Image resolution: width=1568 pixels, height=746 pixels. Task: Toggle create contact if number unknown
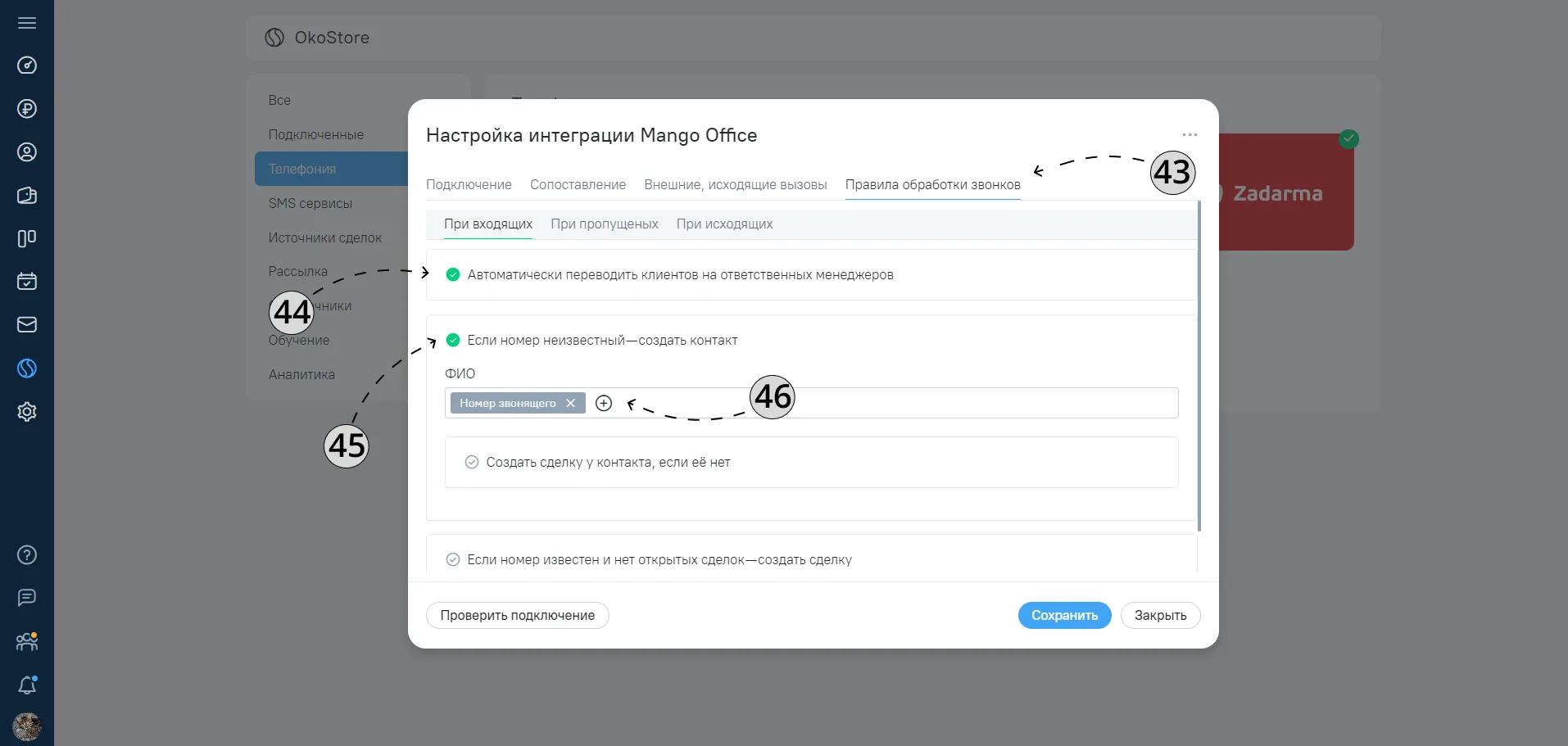click(453, 340)
